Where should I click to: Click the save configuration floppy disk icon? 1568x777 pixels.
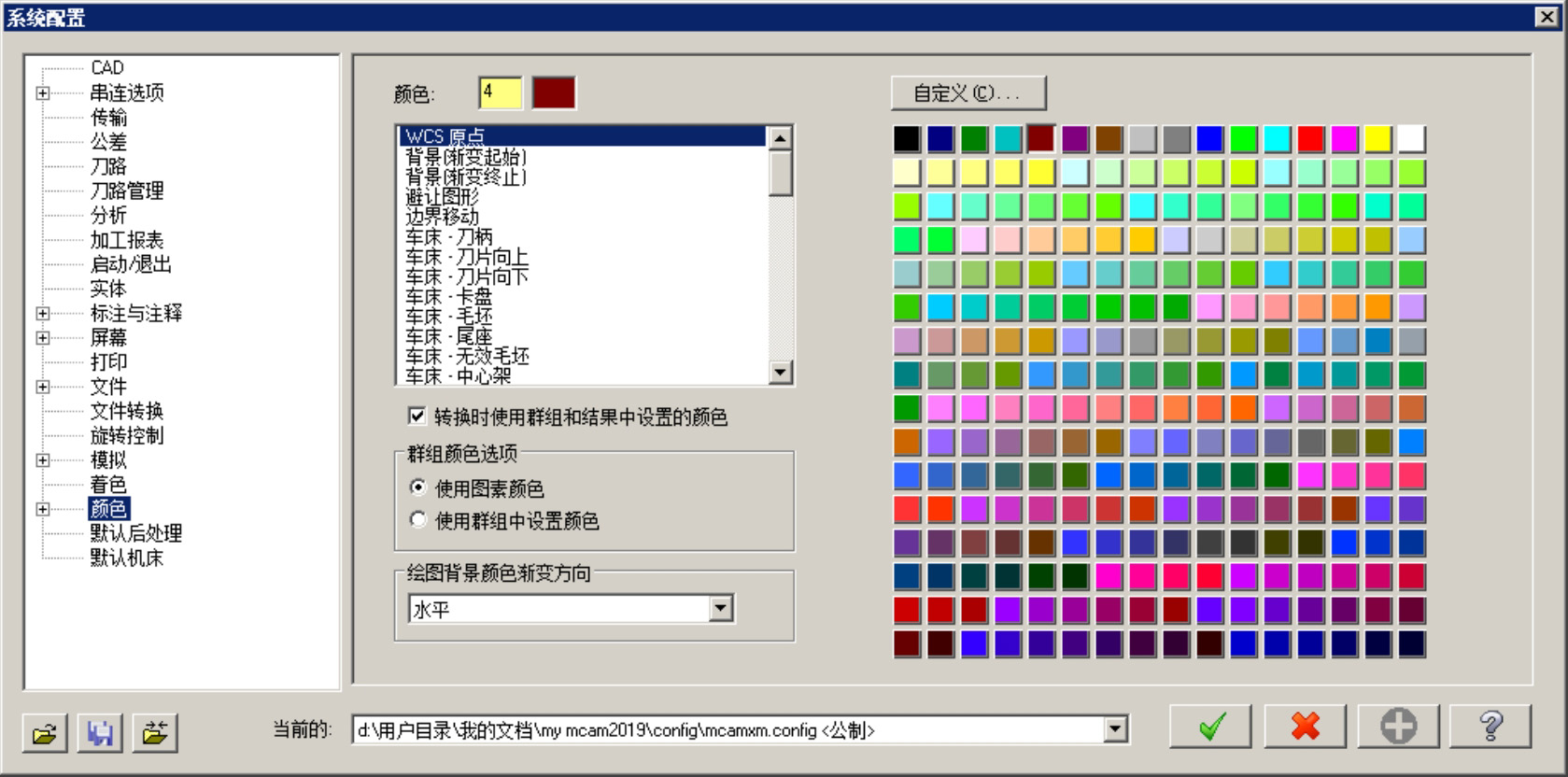pos(100,733)
